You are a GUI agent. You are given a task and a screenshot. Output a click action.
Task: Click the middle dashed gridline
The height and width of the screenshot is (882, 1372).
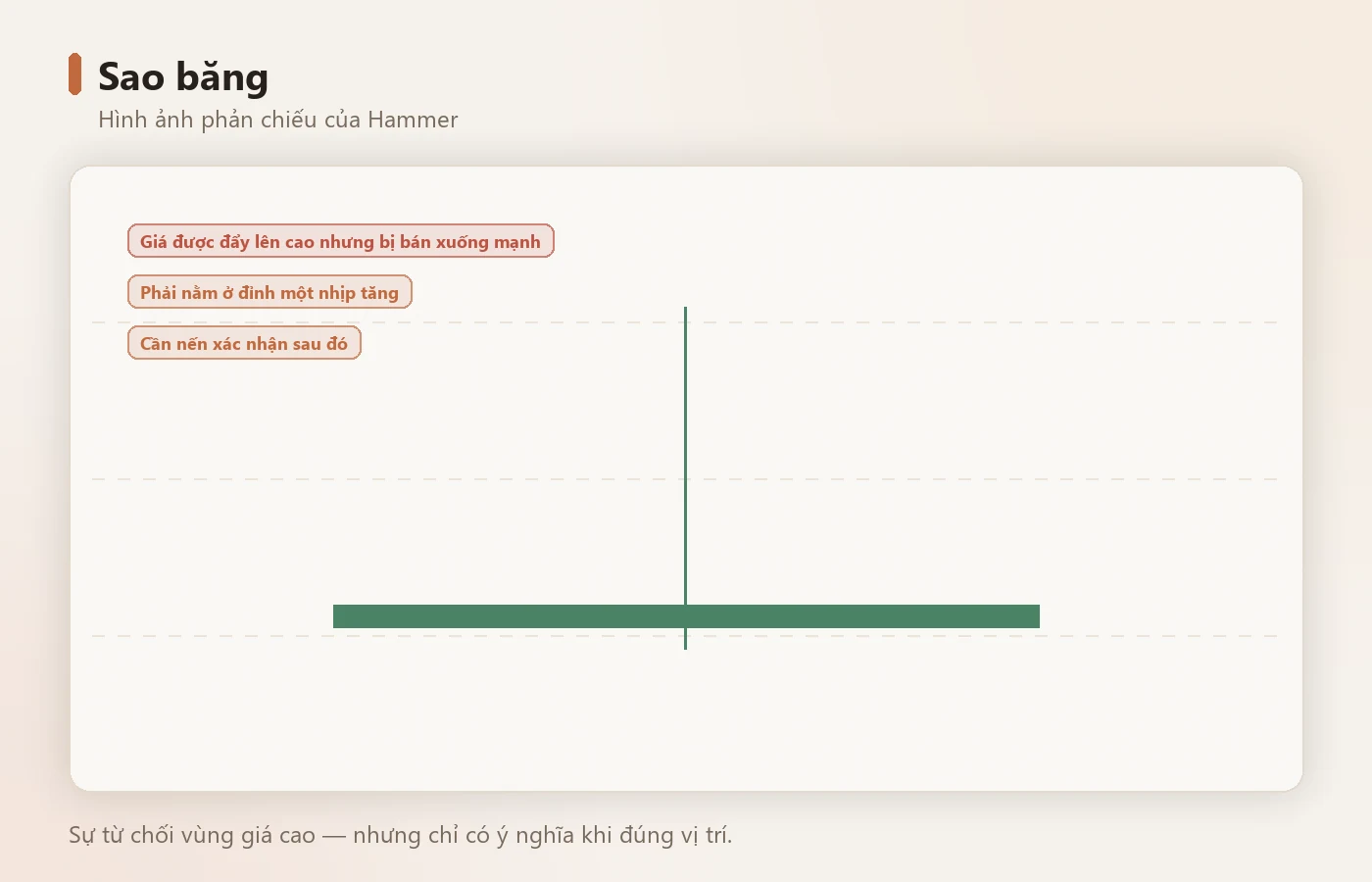[684, 479]
